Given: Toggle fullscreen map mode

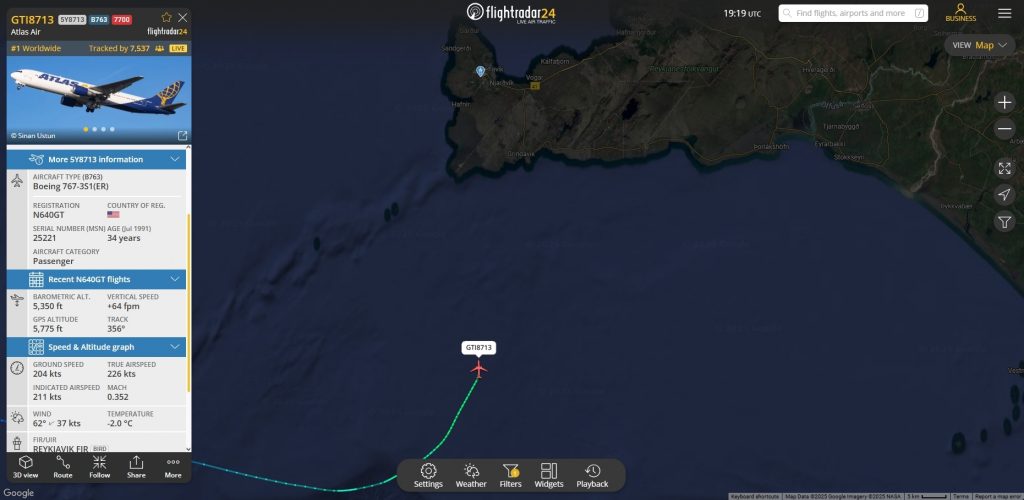Looking at the screenshot, I should click(1004, 168).
